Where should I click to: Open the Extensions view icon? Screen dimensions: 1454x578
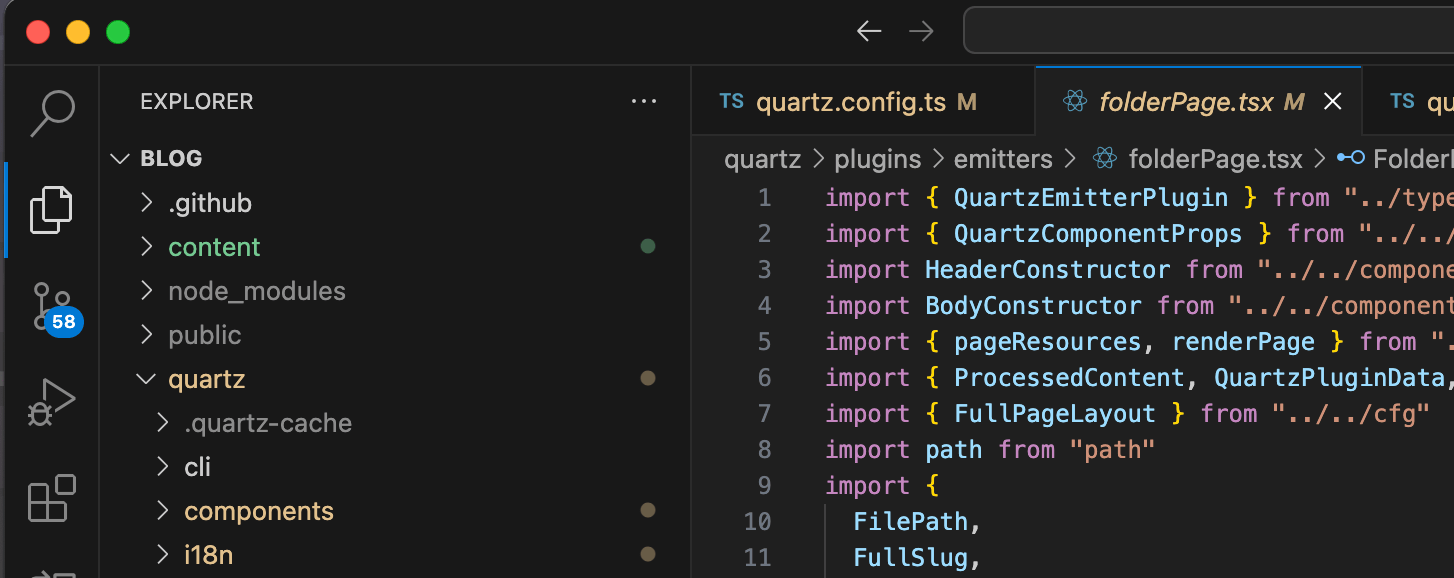[x=52, y=497]
